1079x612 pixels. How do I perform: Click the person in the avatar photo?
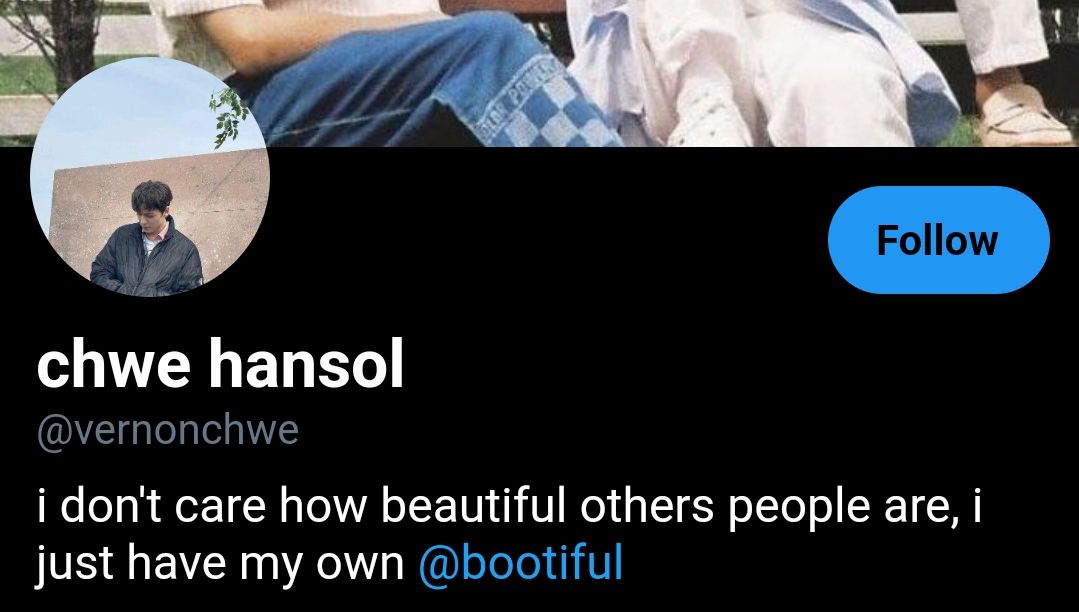pos(147,238)
